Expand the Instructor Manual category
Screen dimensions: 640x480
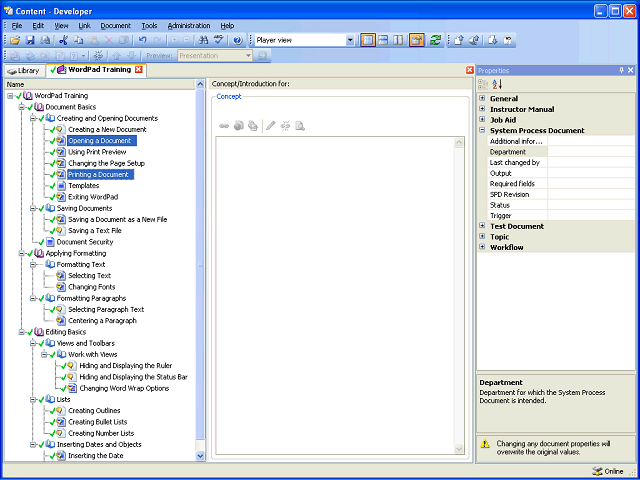482,109
